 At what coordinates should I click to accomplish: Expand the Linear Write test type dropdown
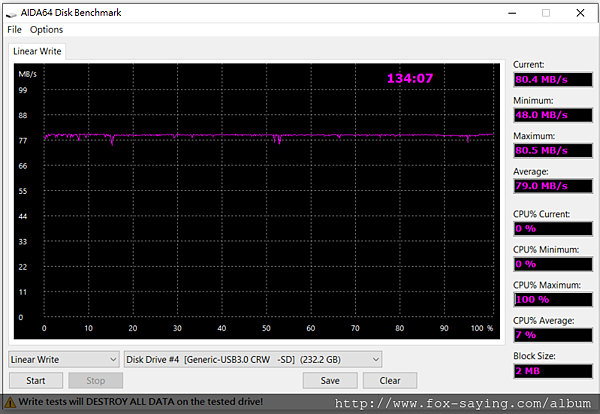pos(64,360)
